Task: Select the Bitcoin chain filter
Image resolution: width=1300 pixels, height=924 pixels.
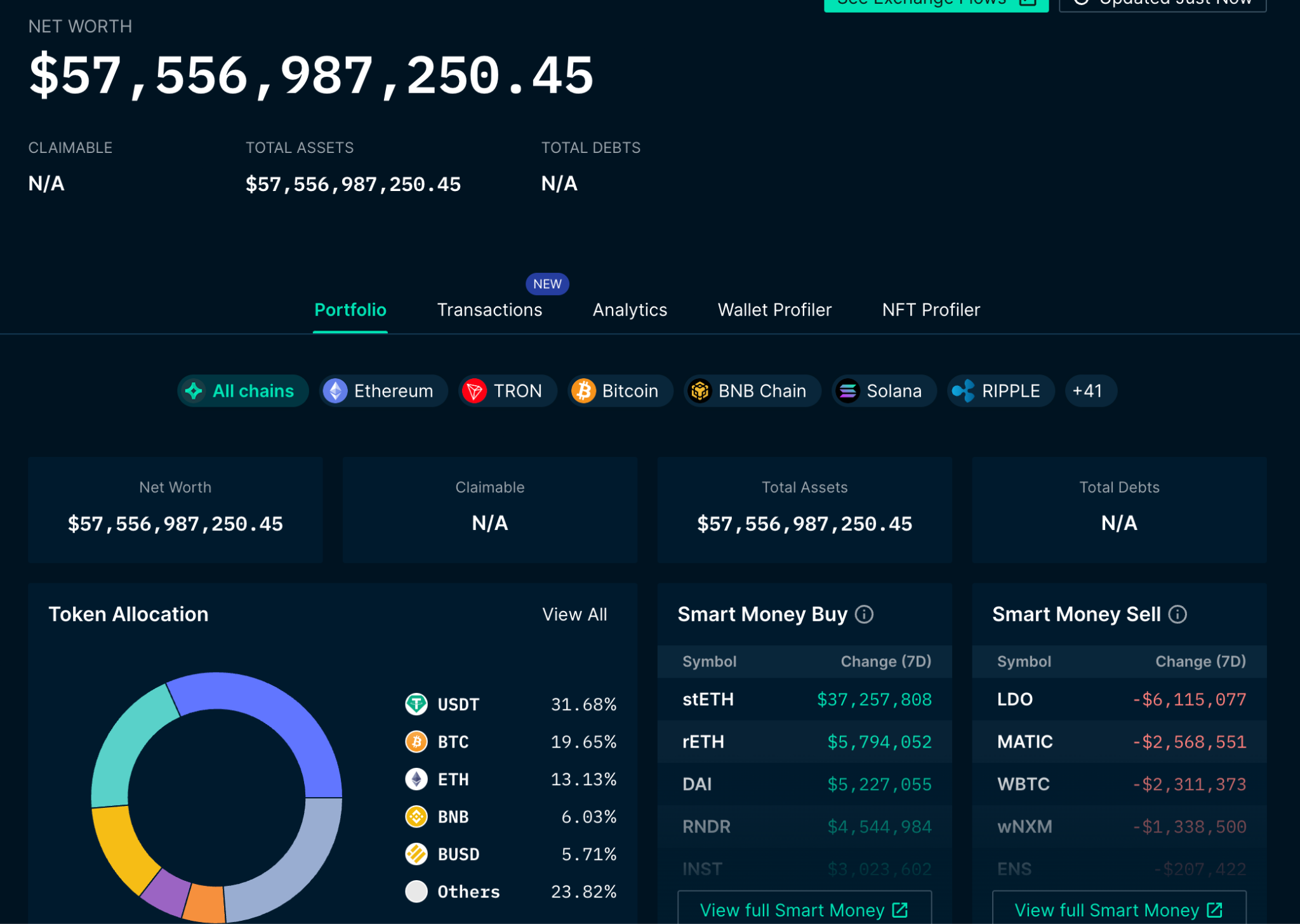Action: (620, 391)
